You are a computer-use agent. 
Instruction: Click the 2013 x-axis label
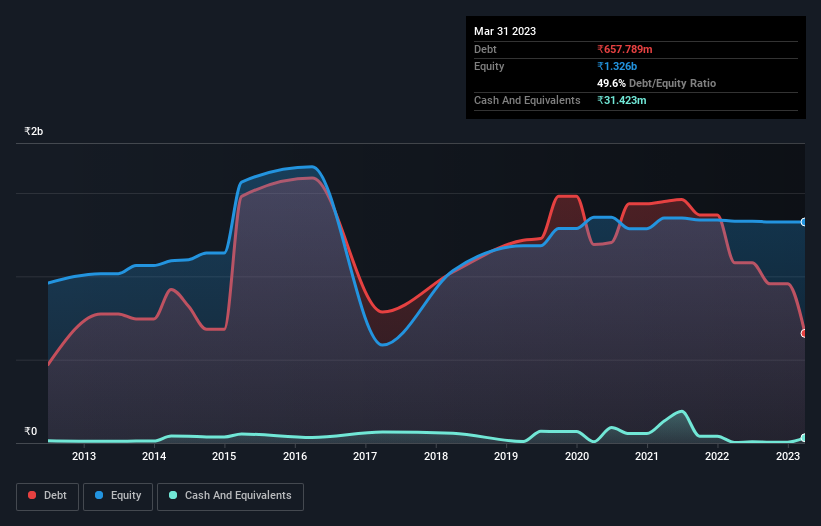point(84,456)
